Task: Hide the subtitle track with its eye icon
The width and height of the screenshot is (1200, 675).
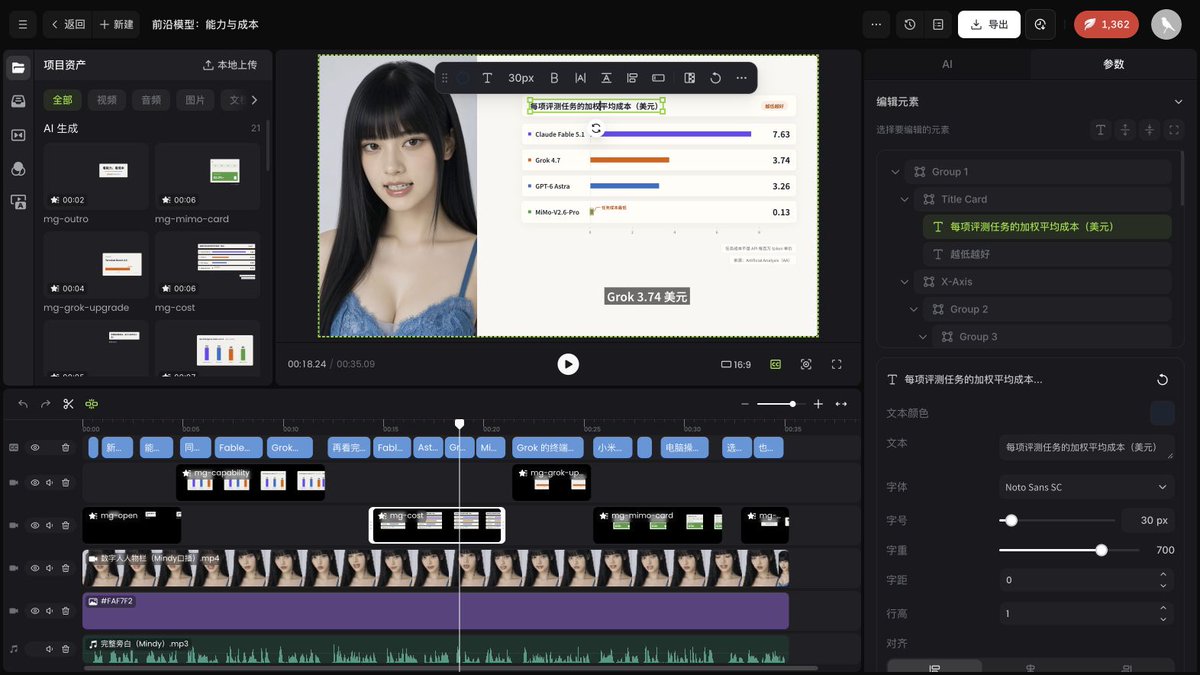Action: 35,448
